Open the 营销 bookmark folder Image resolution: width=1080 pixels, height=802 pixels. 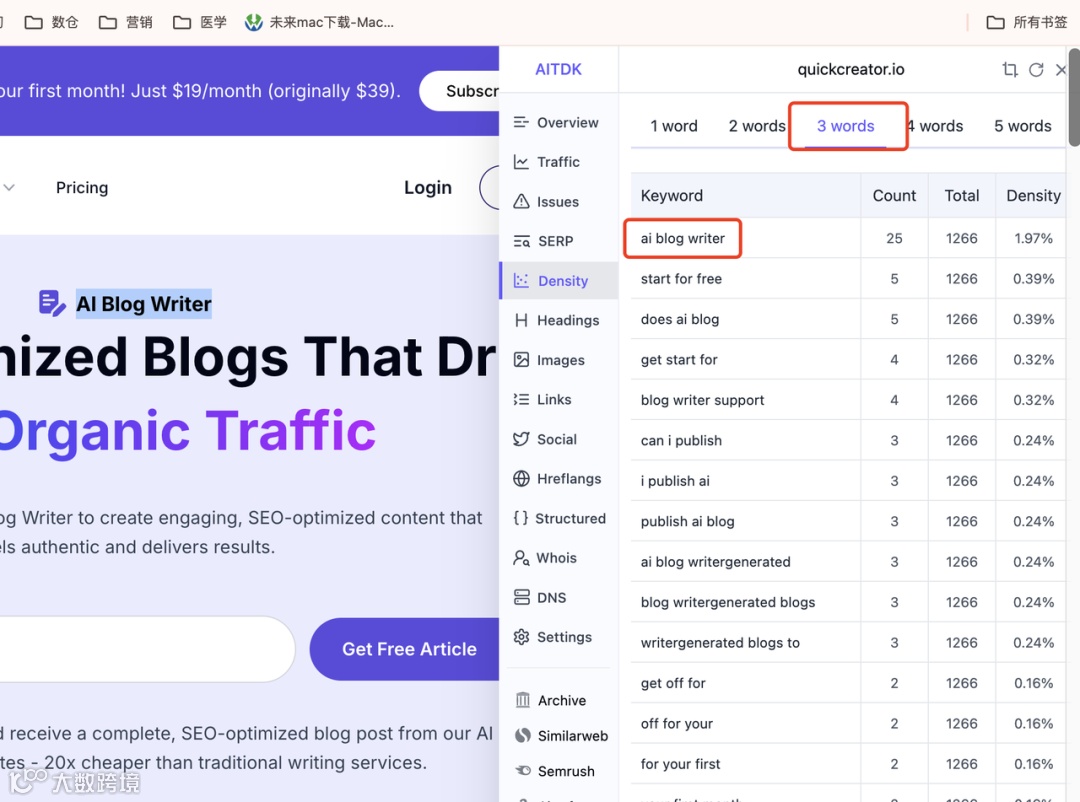(125, 22)
